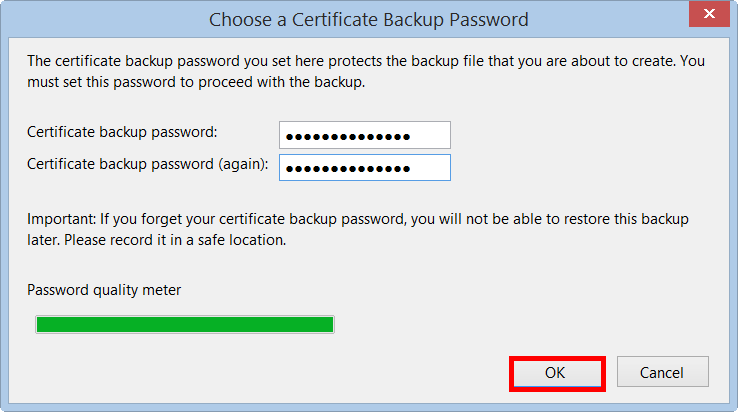Select the full-strength quality meter indicator
The height and width of the screenshot is (412, 738).
pyautogui.click(x=184, y=324)
